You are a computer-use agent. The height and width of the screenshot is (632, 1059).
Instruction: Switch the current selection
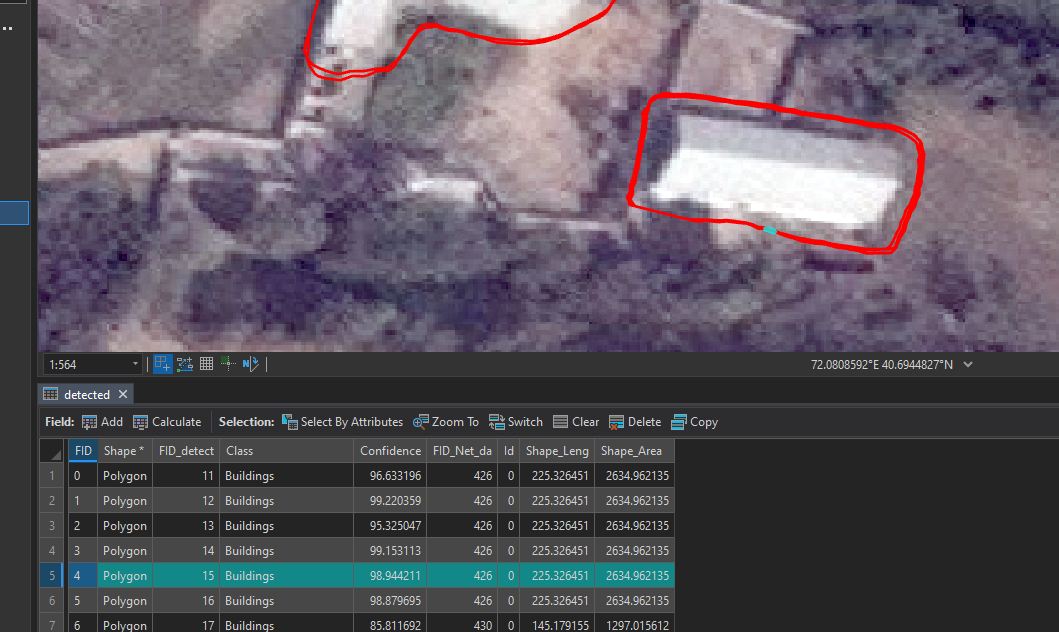[x=515, y=421]
